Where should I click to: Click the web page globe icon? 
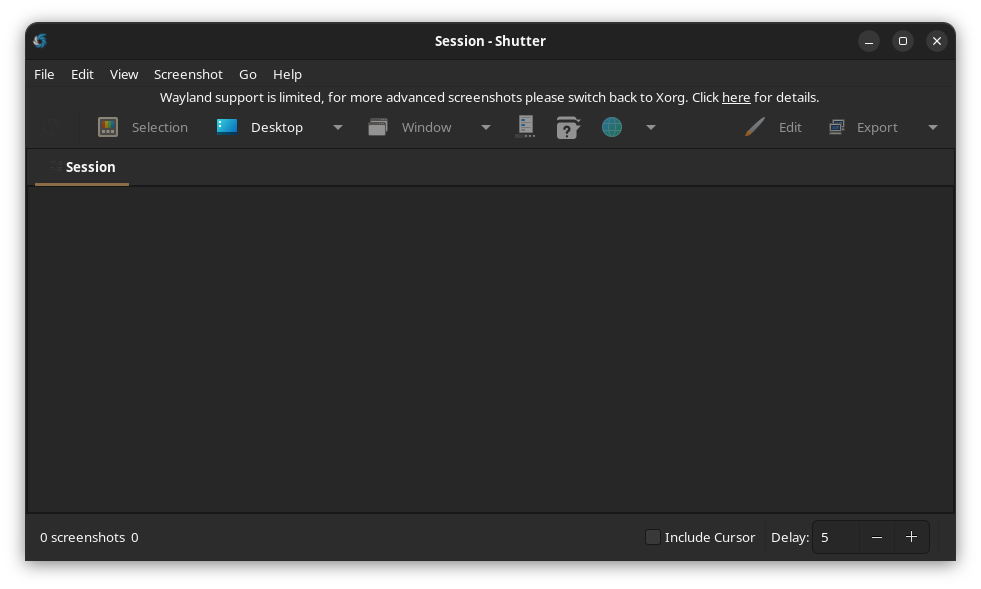[x=612, y=127]
